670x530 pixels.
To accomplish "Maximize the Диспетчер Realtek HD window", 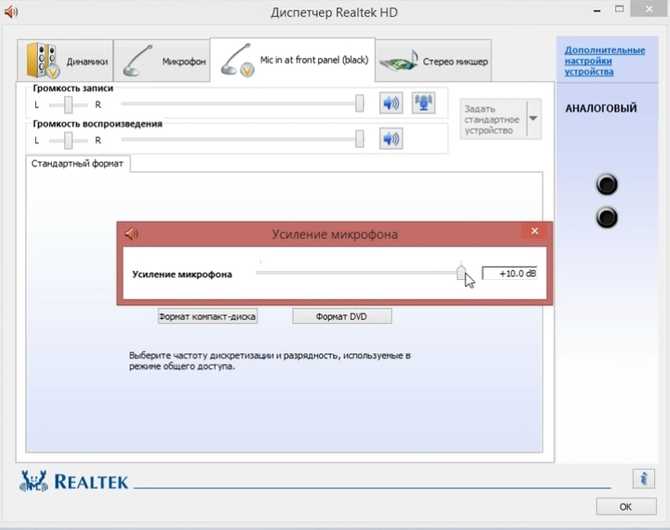I will (620, 9).
